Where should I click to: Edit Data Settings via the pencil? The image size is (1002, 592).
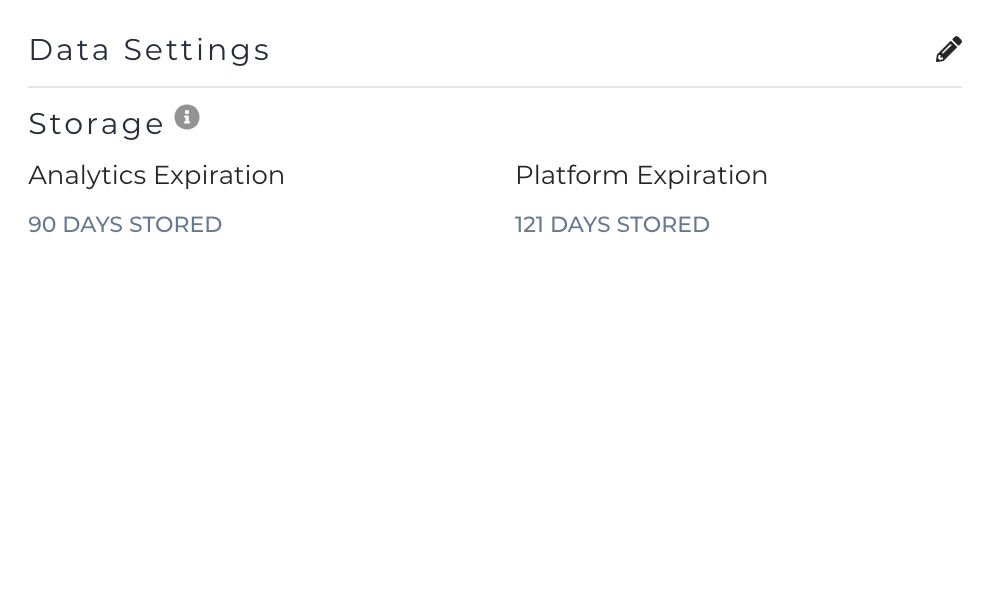coord(948,49)
